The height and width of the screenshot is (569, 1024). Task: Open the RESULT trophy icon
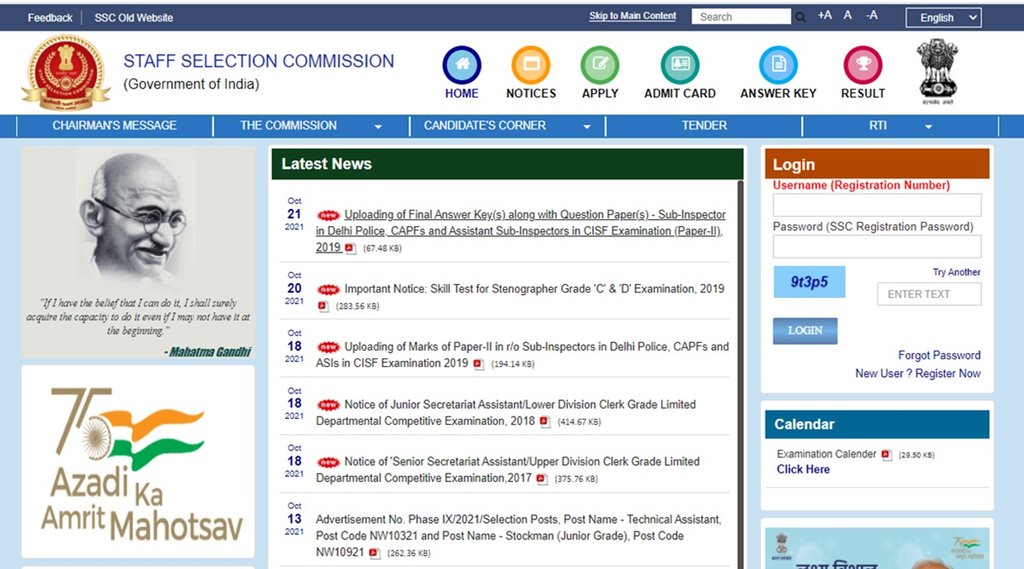(863, 65)
